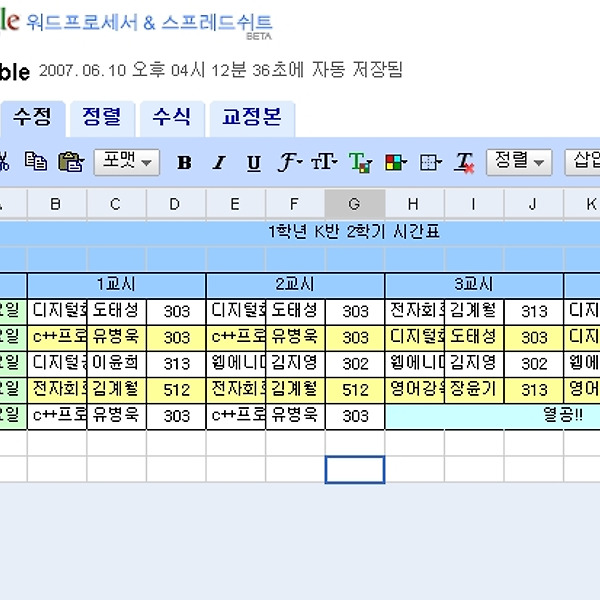Toggle underline formatting
This screenshot has height=600, width=600.
(x=253, y=163)
